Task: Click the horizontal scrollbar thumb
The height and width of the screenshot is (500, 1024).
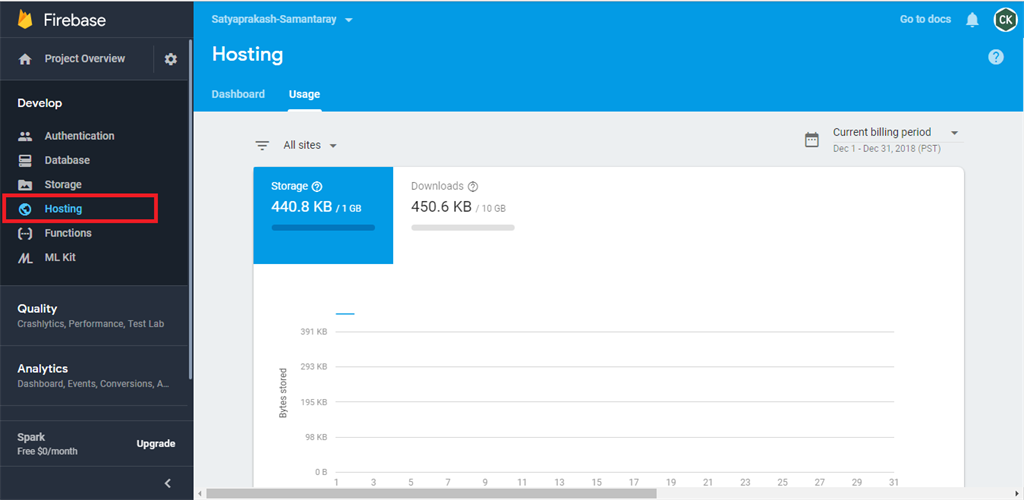Action: [432, 493]
